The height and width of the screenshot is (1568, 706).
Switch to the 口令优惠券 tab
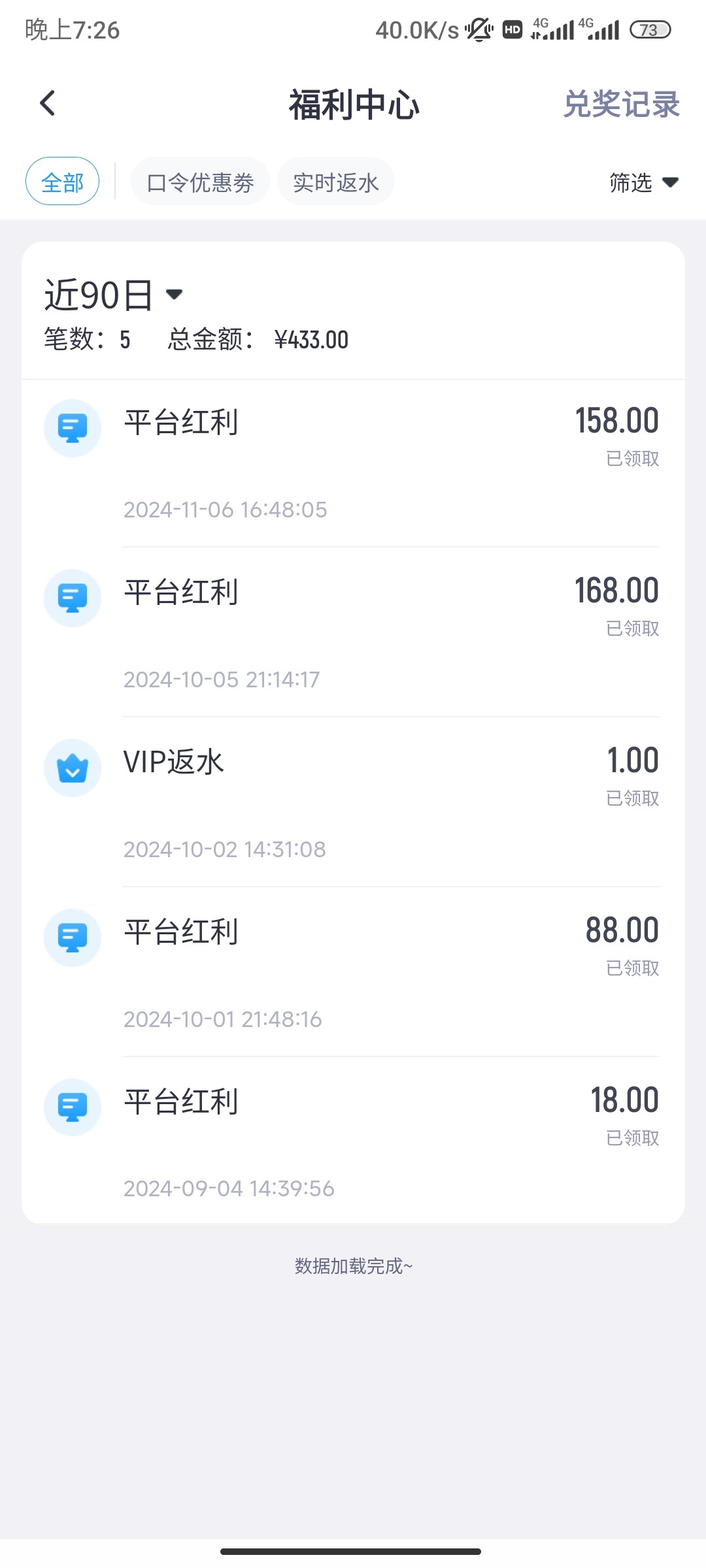200,182
